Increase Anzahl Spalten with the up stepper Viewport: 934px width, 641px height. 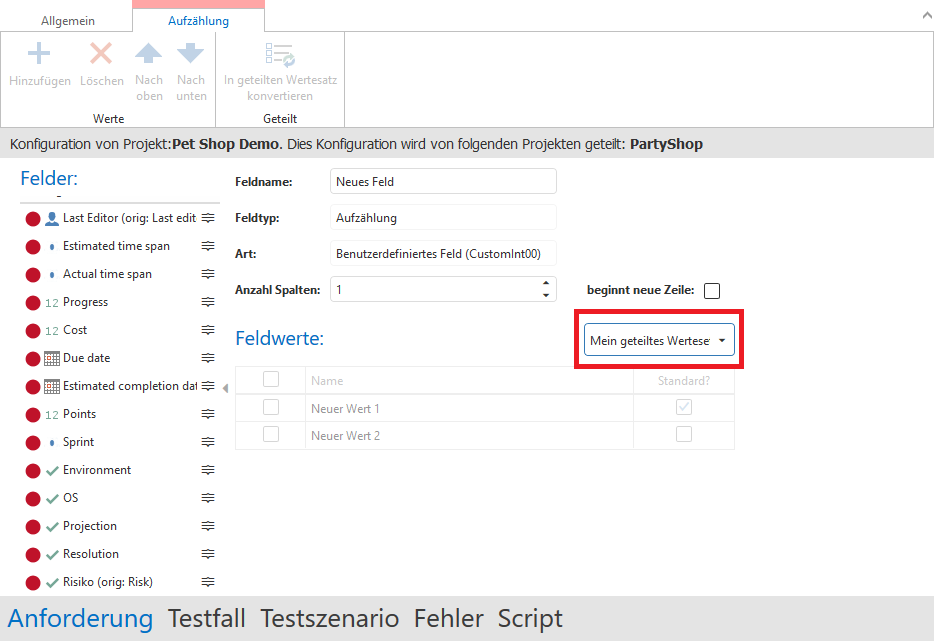[546, 284]
